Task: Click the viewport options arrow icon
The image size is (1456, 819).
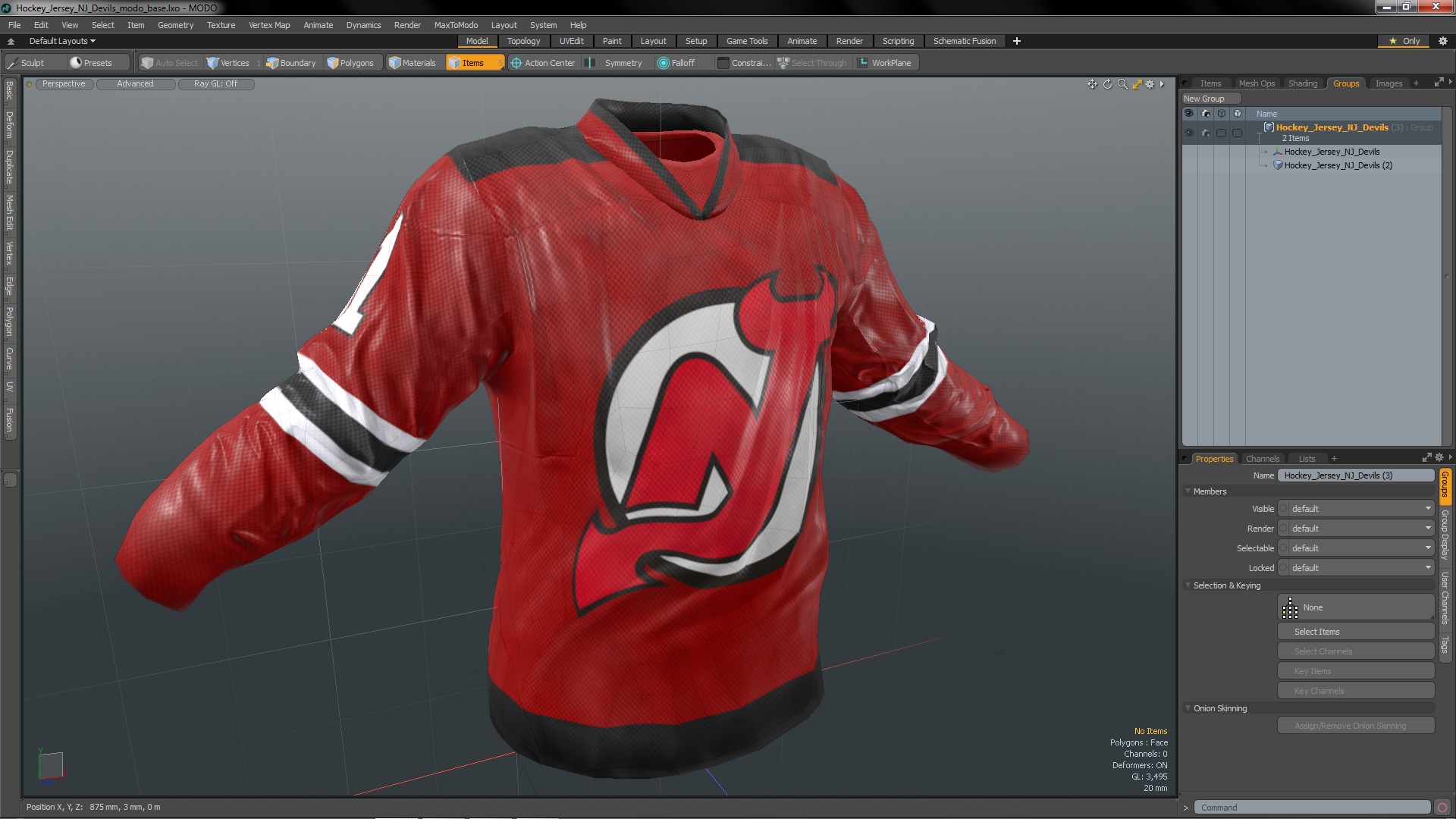Action: 1162,84
